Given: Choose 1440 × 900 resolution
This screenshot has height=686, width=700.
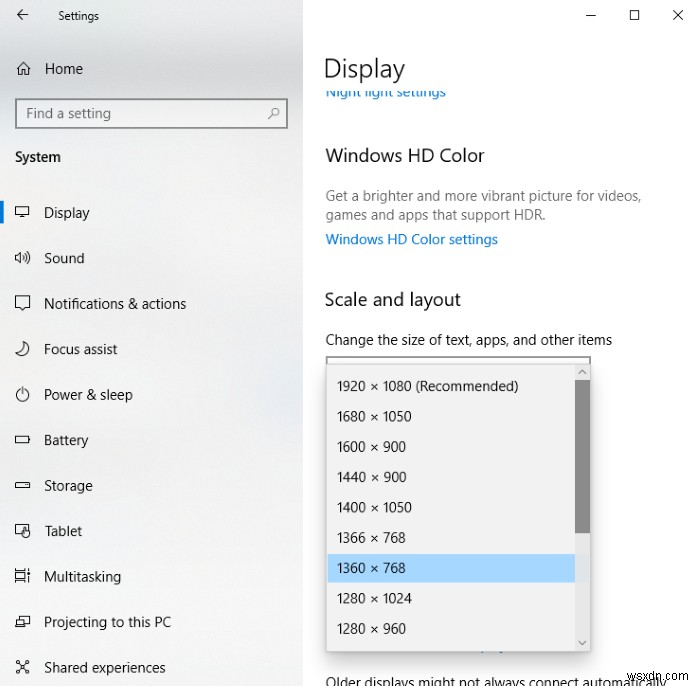Looking at the screenshot, I should coord(451,477).
